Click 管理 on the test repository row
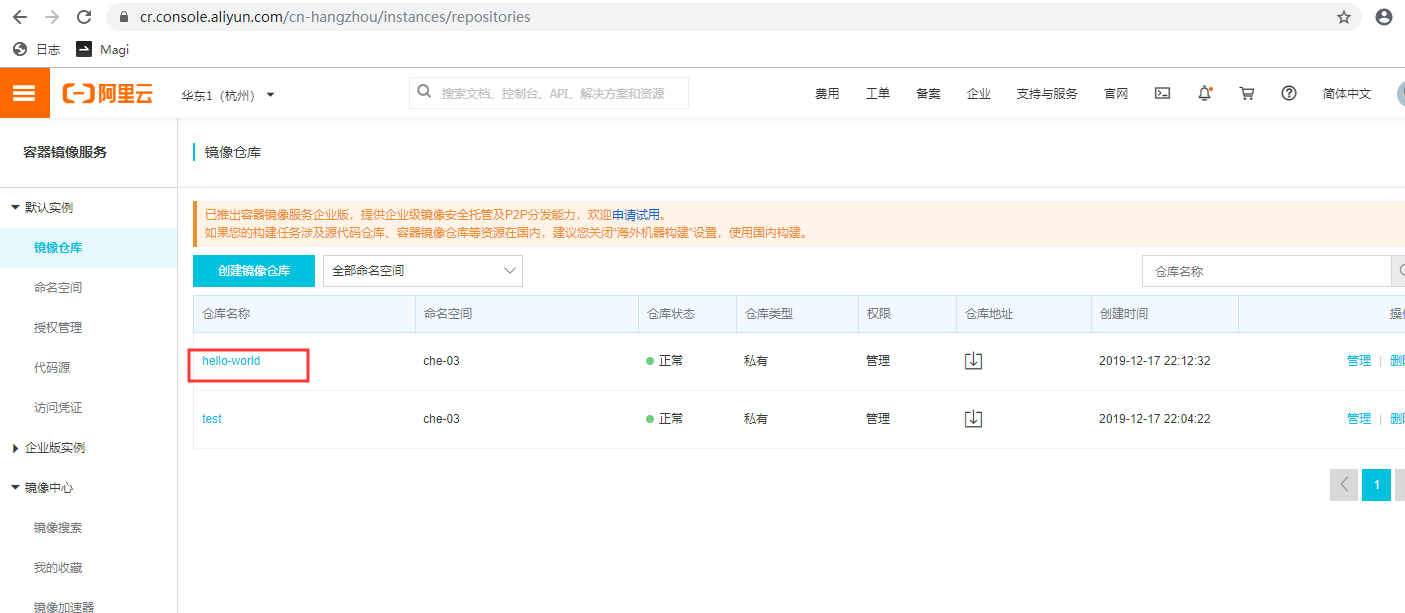 [x=1359, y=418]
